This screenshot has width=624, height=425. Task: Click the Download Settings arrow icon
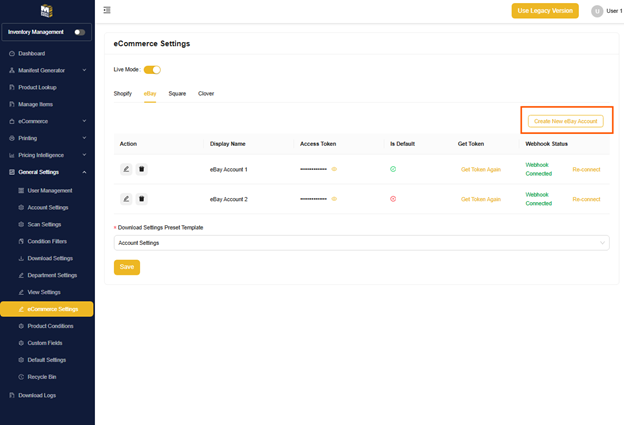[21, 258]
